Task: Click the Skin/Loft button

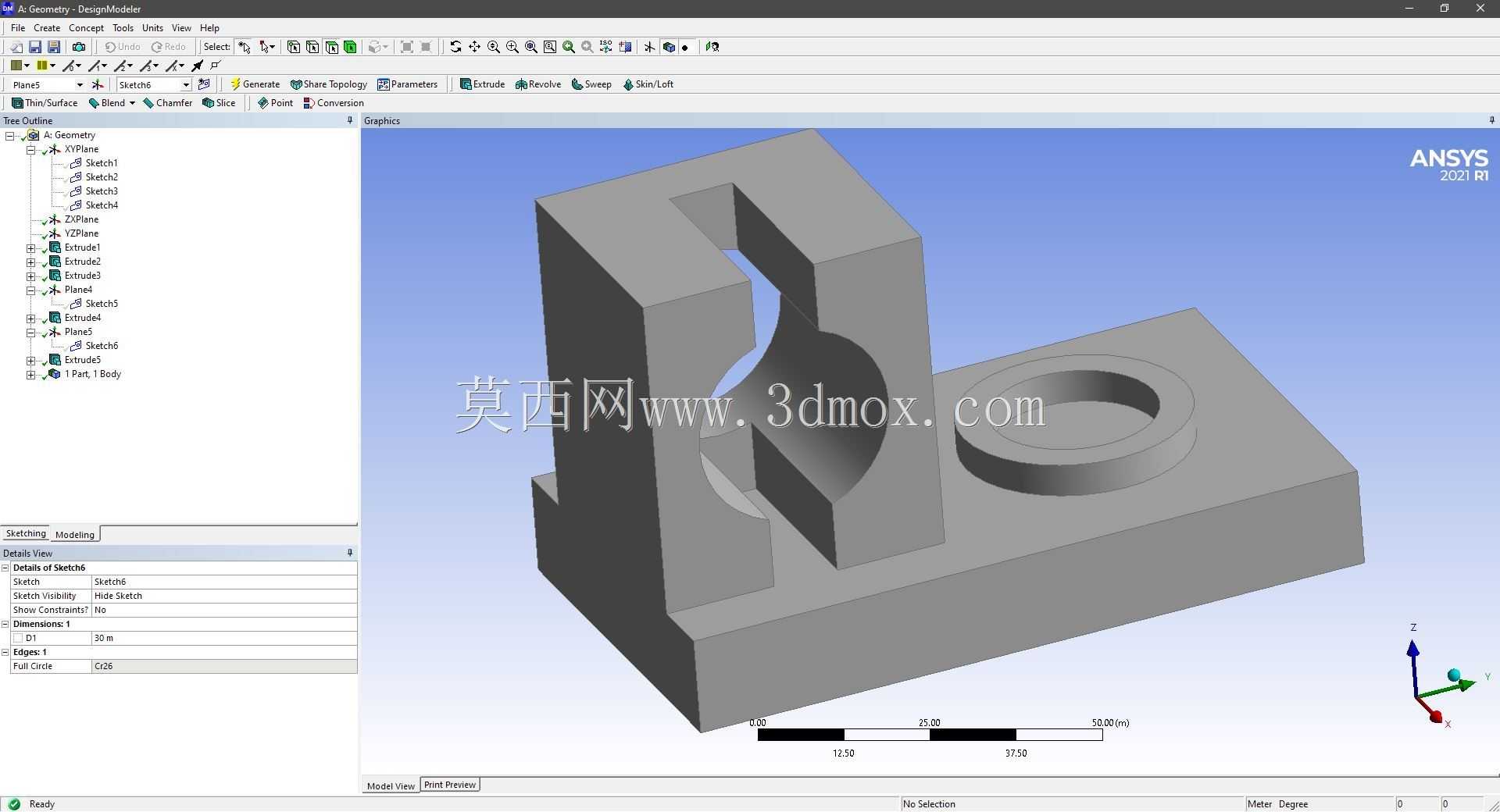Action: tap(648, 84)
